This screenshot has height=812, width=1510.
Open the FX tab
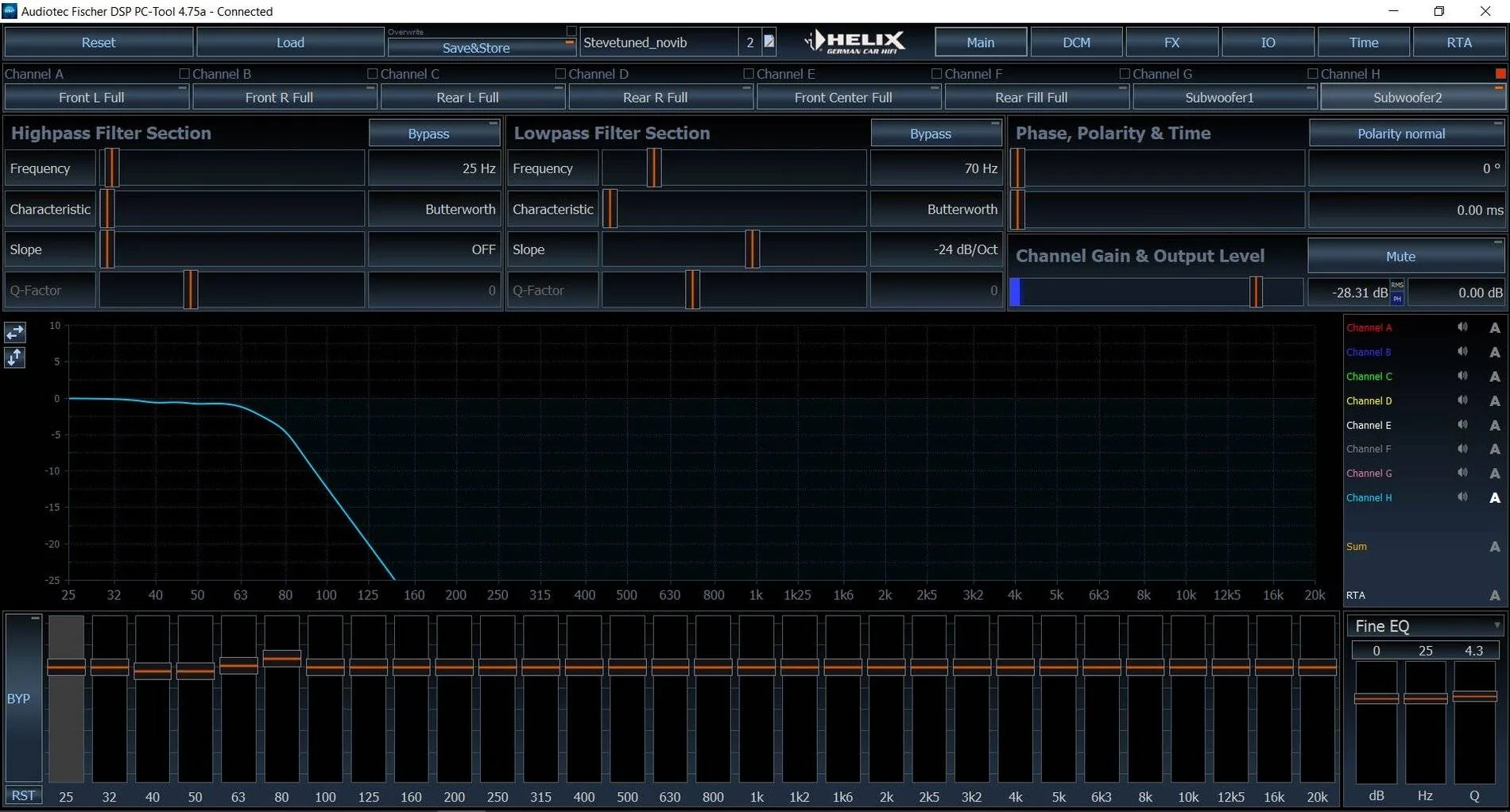[x=1171, y=42]
